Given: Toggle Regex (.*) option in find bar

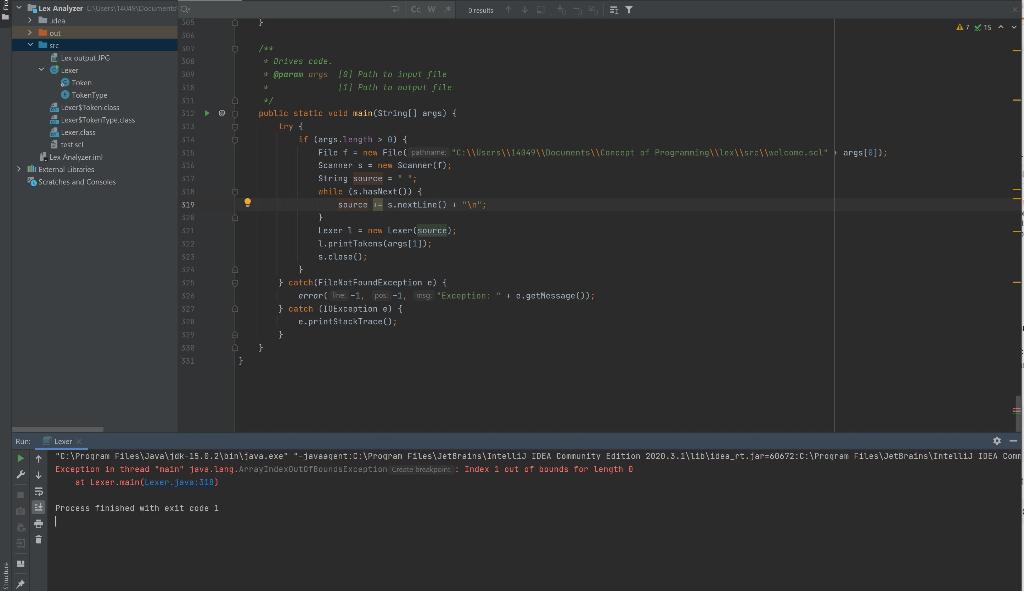Looking at the screenshot, I should tap(447, 10).
